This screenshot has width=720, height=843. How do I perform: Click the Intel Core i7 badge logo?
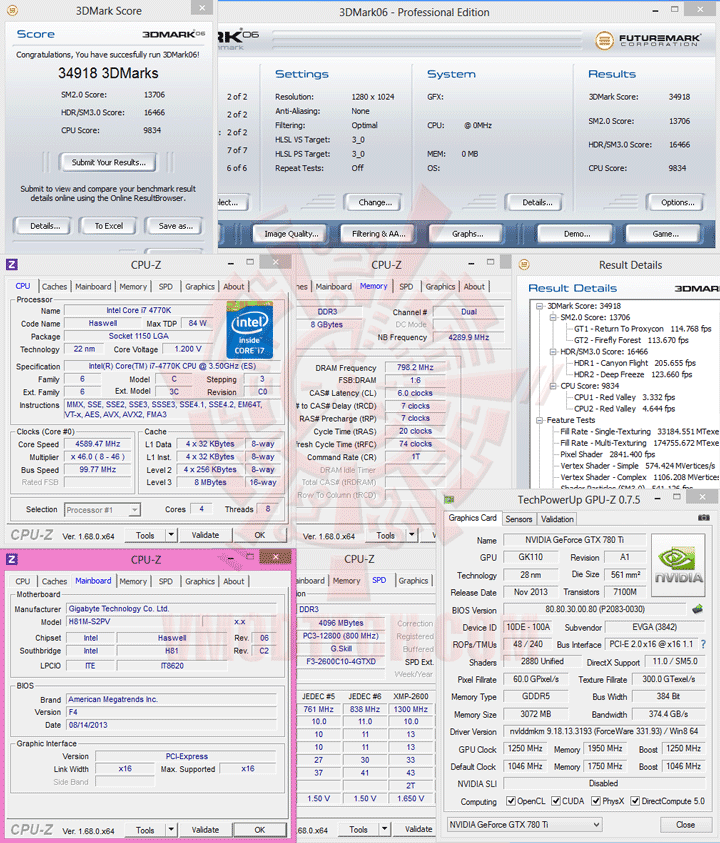click(x=249, y=330)
